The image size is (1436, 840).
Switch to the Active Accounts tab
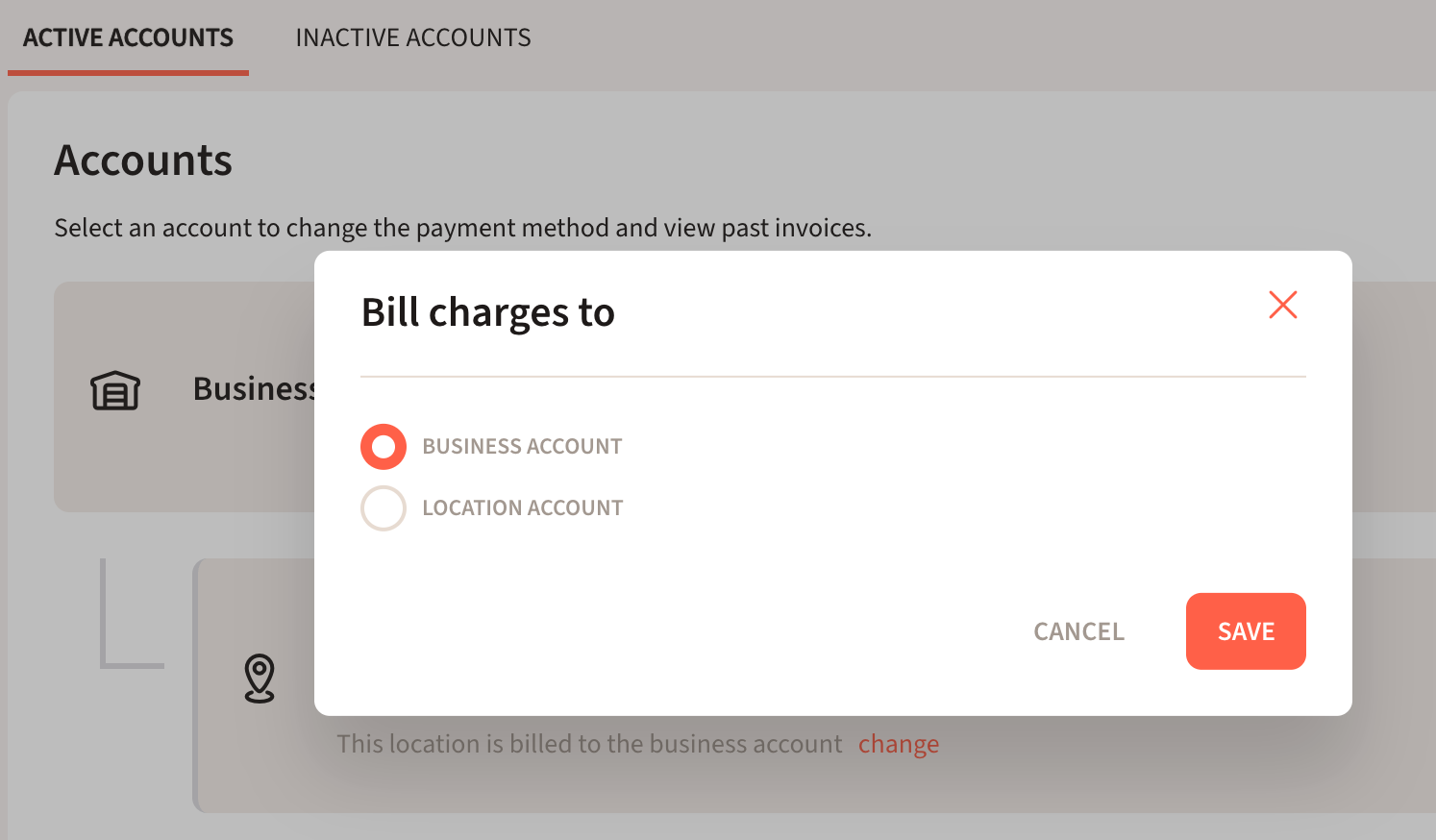pyautogui.click(x=128, y=37)
